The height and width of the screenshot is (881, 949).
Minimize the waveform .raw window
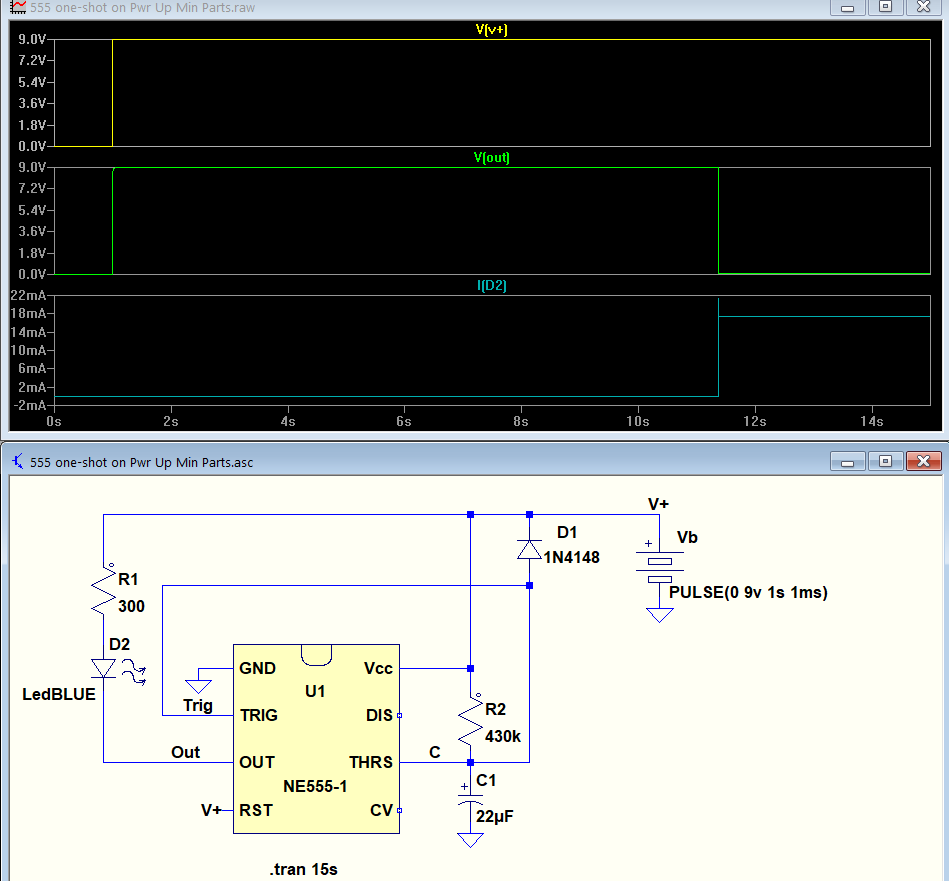(847, 7)
